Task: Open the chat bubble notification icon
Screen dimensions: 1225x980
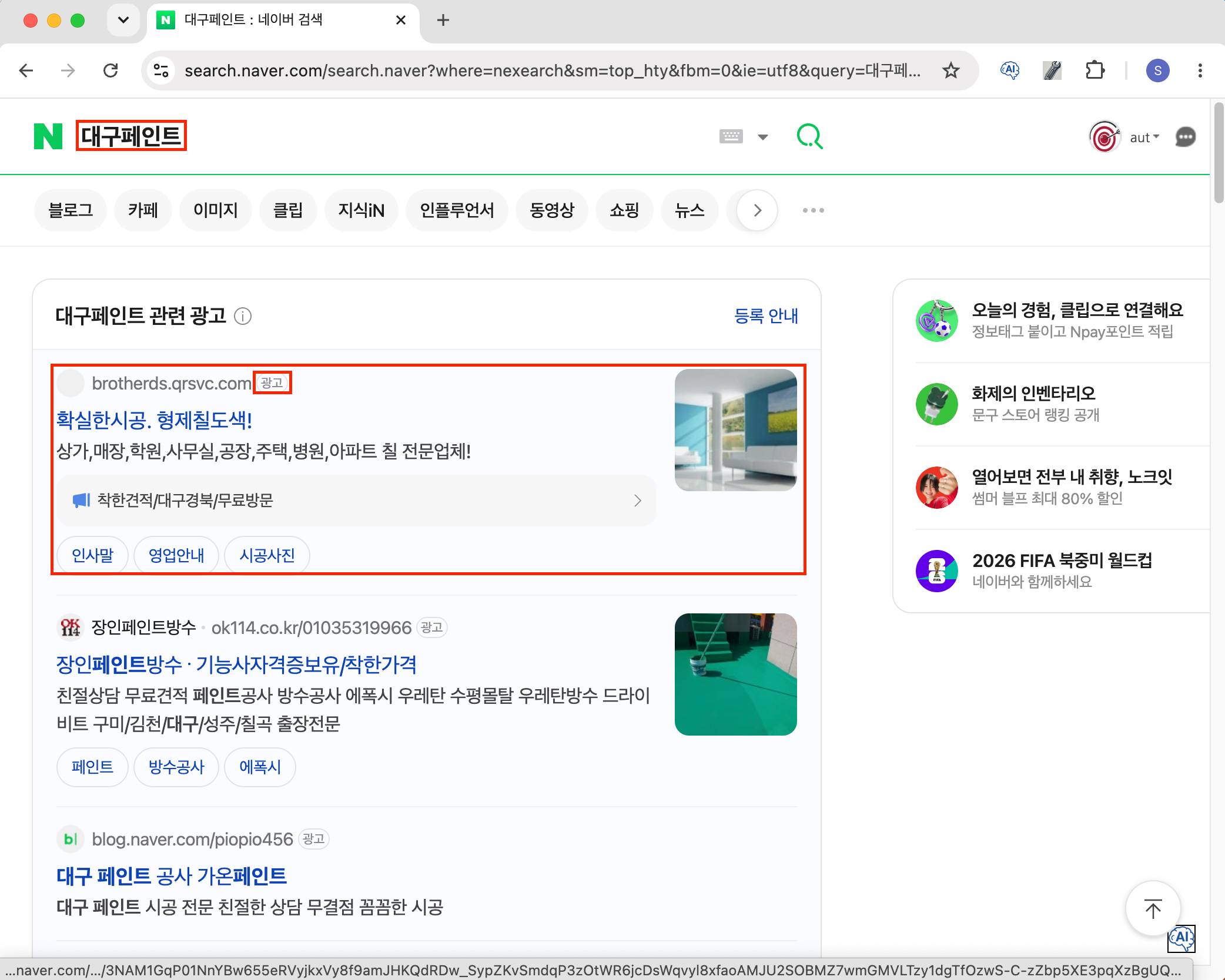Action: point(1185,137)
